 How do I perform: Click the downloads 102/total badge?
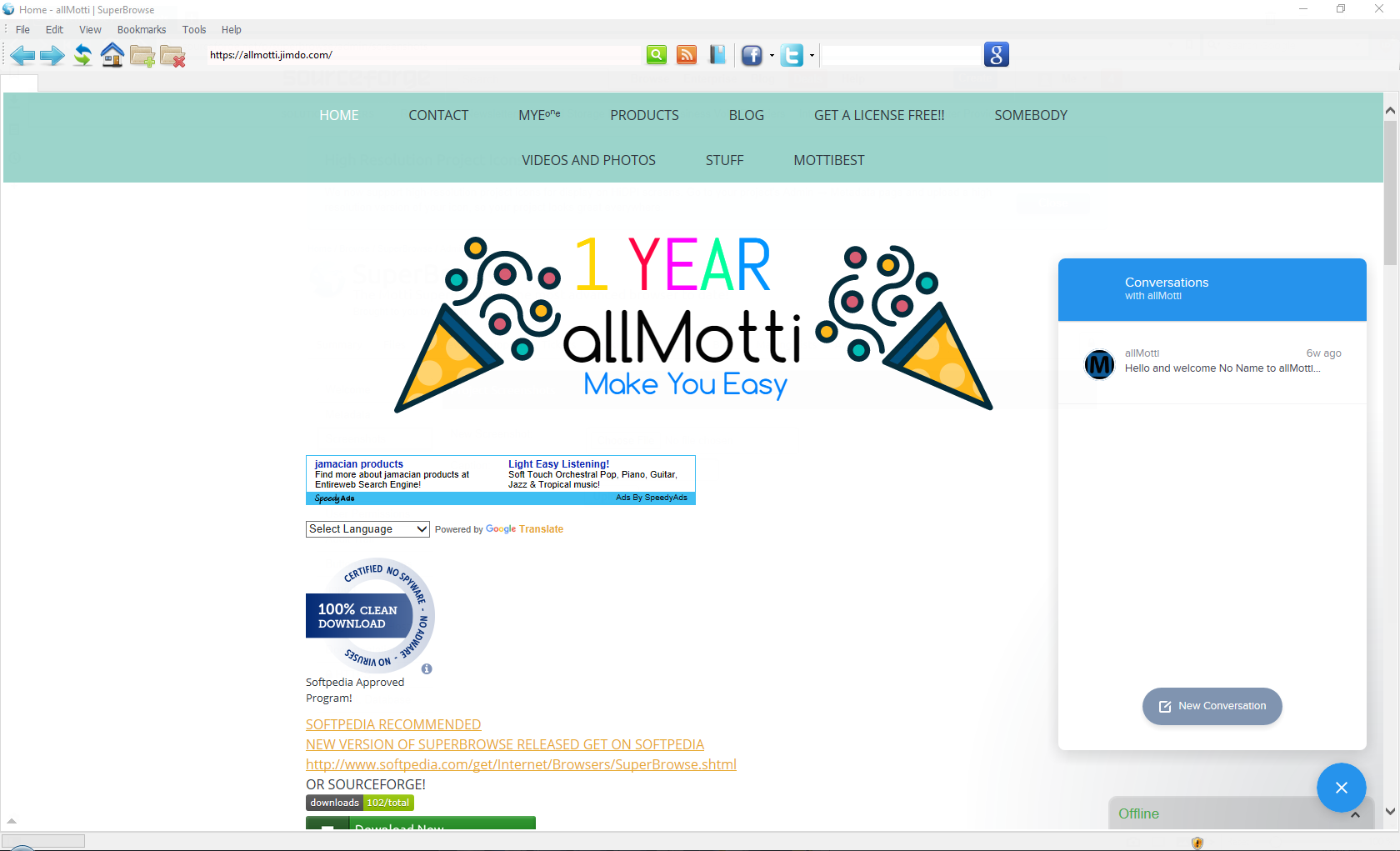pos(360,803)
